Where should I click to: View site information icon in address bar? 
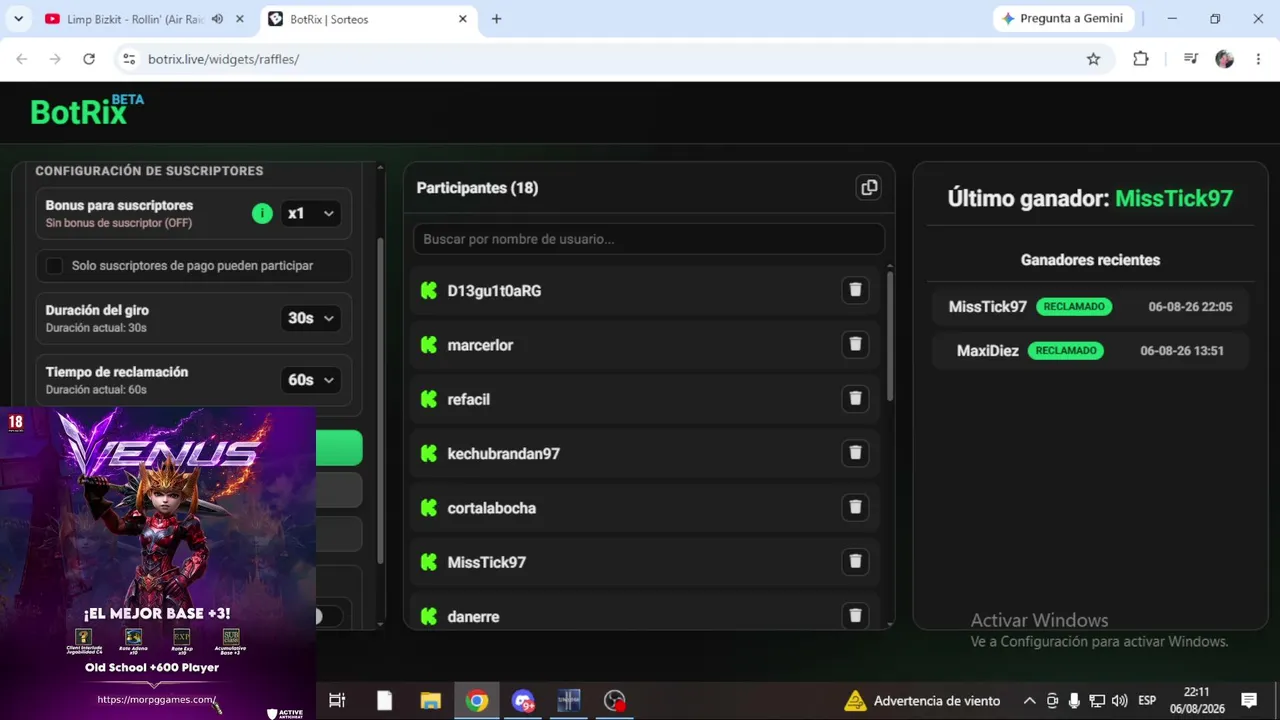tap(128, 59)
